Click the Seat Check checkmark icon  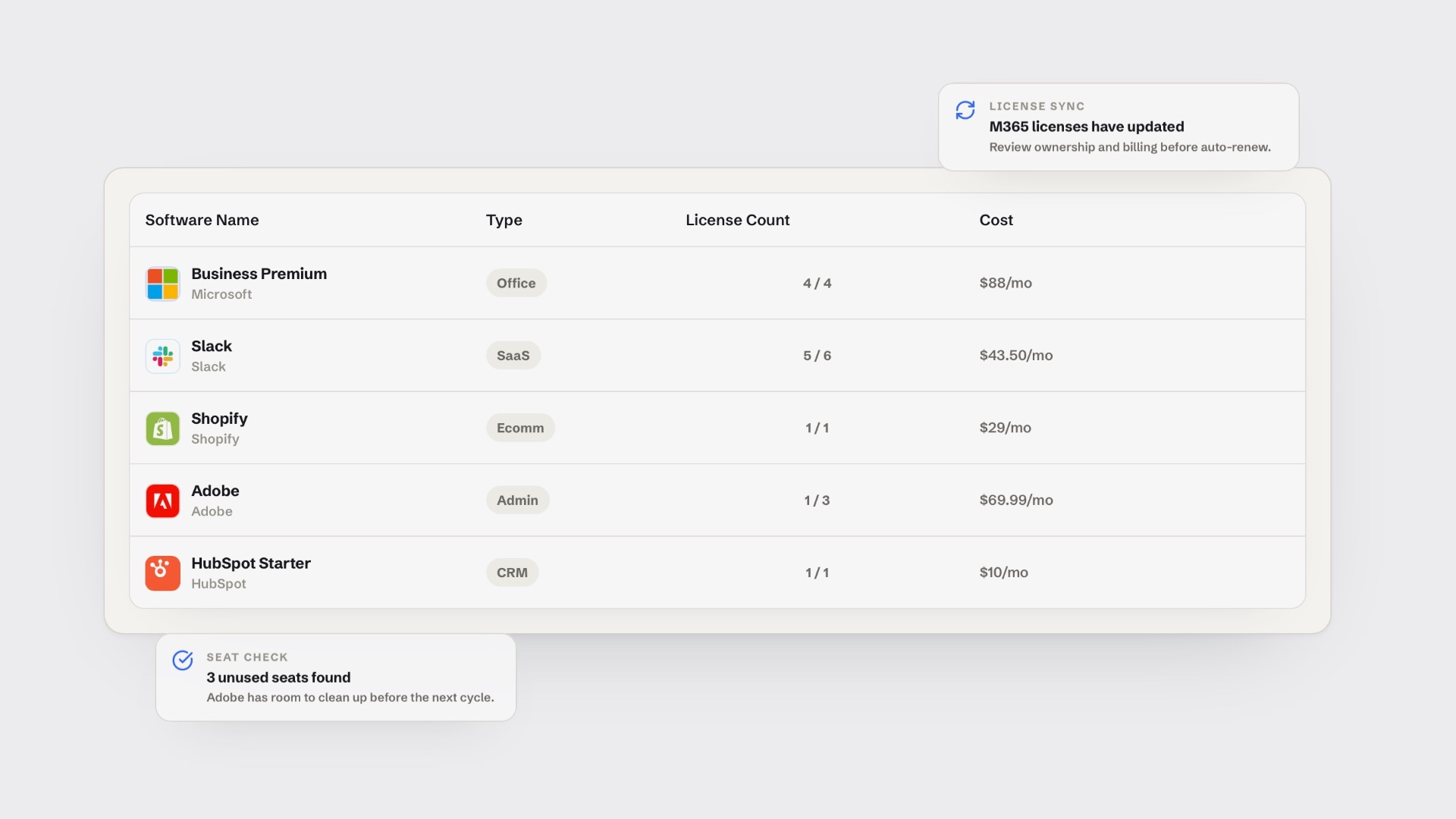[x=183, y=661]
